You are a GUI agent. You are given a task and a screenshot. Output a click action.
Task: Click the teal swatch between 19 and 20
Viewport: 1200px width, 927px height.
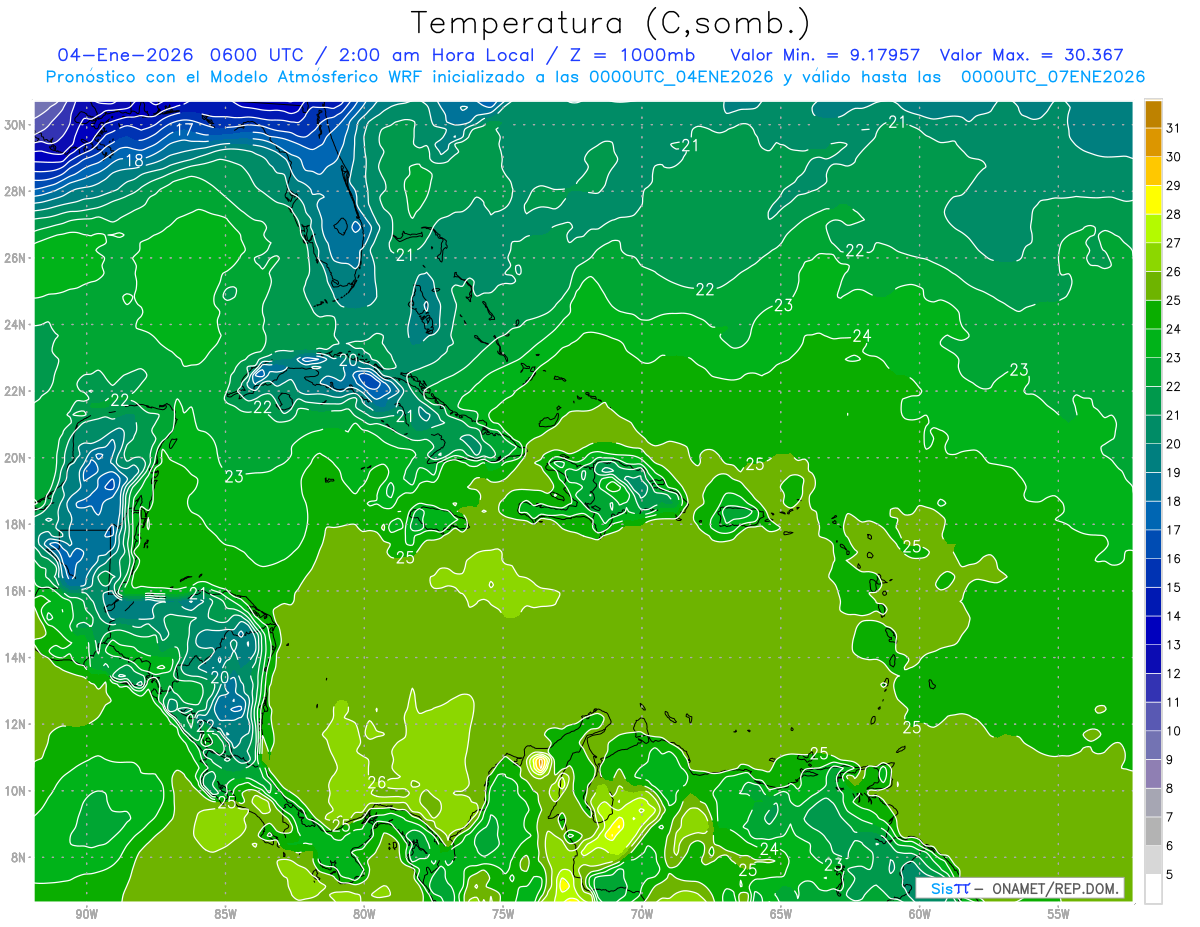coord(1153,459)
